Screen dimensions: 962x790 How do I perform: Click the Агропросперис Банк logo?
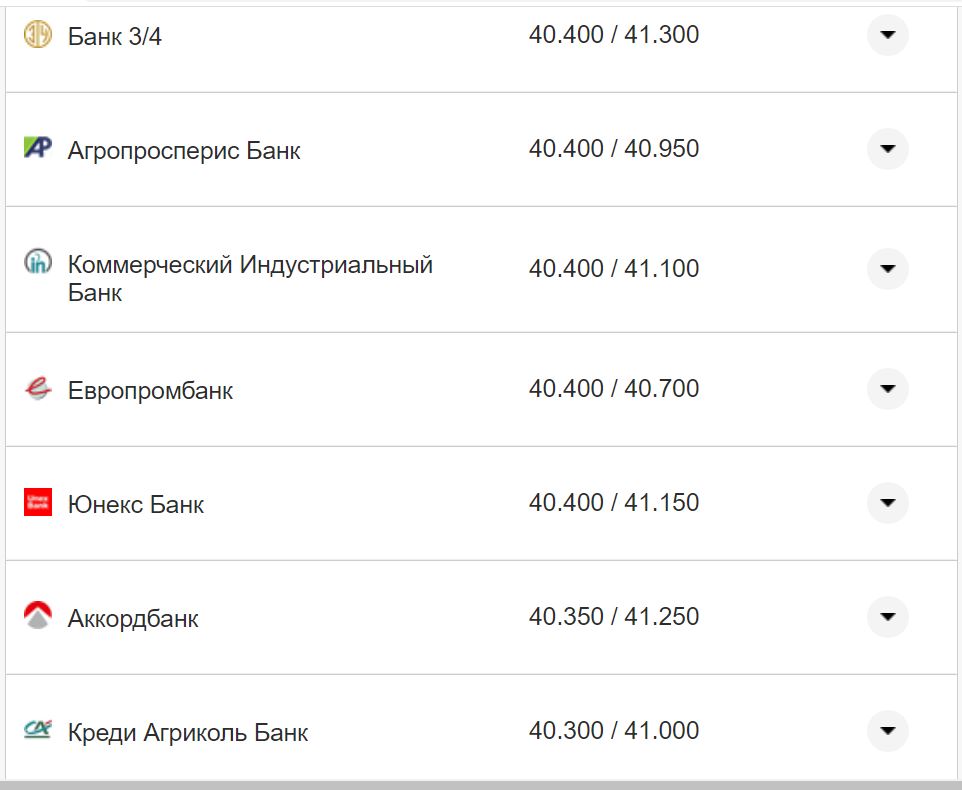click(37, 148)
